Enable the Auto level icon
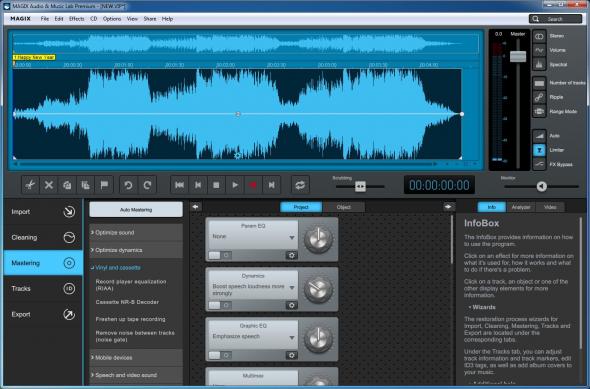The width and height of the screenshot is (590, 389). [x=539, y=135]
